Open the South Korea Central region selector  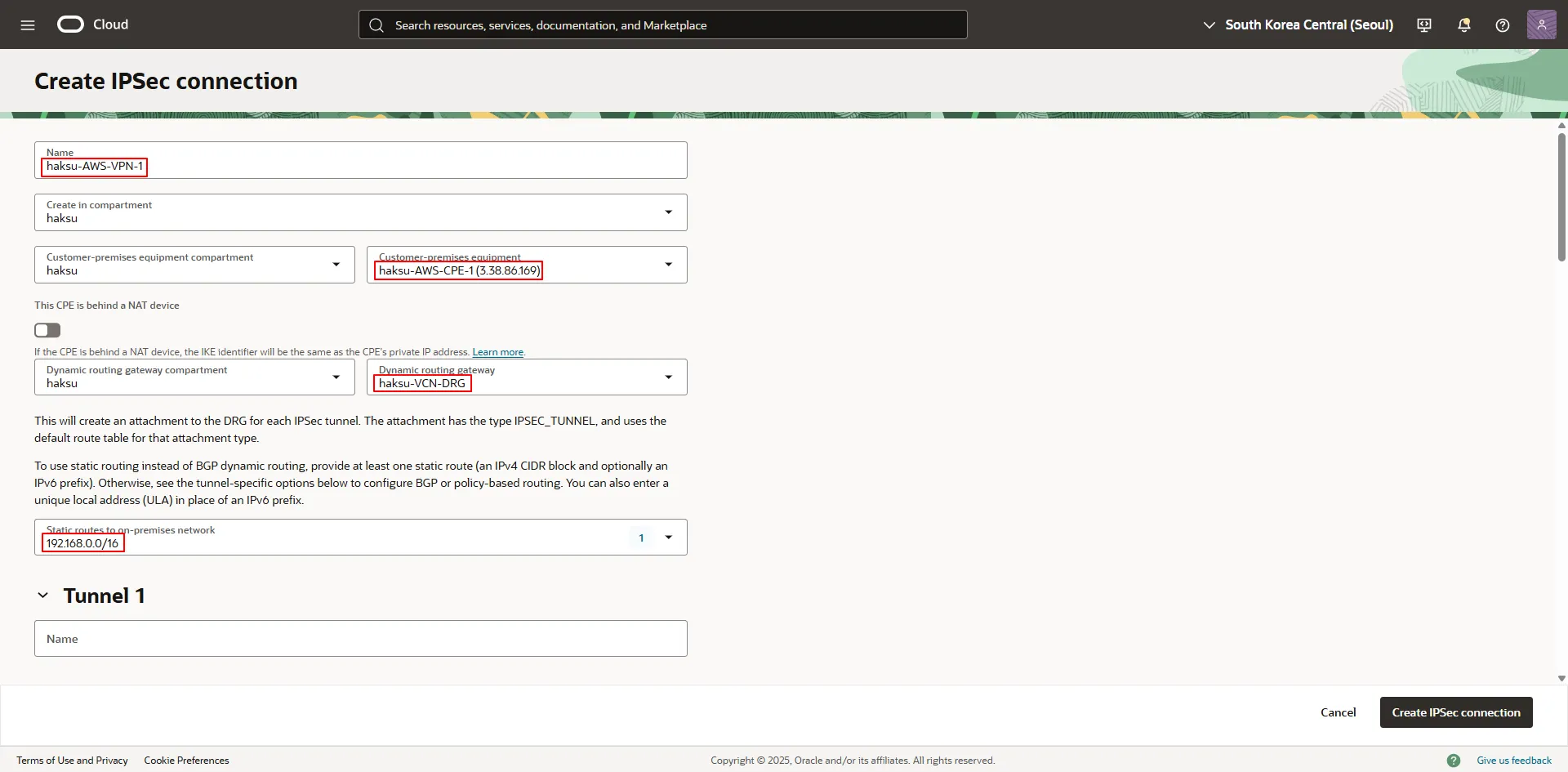1298,25
